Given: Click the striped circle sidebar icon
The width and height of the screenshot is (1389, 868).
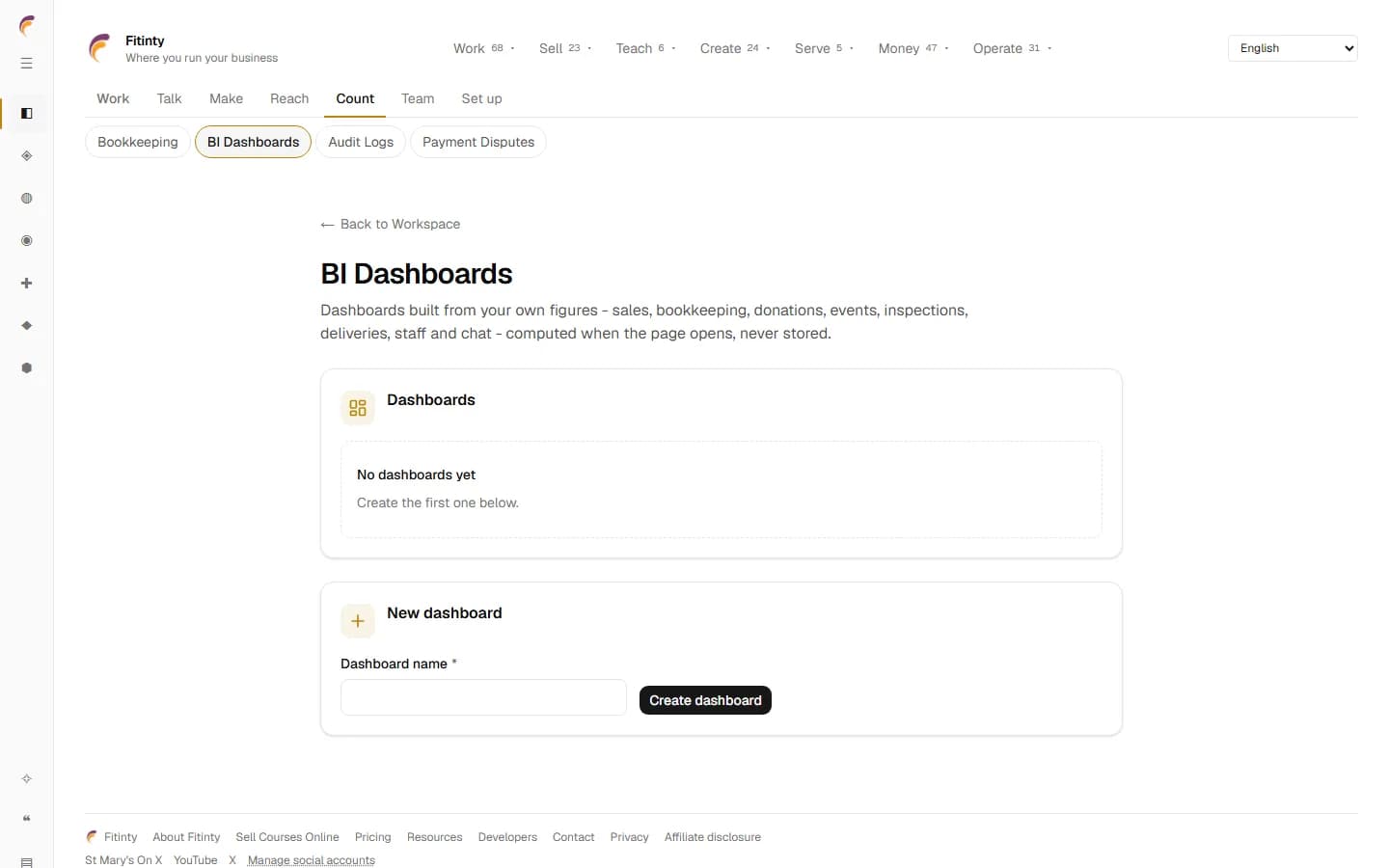Looking at the screenshot, I should (27, 199).
